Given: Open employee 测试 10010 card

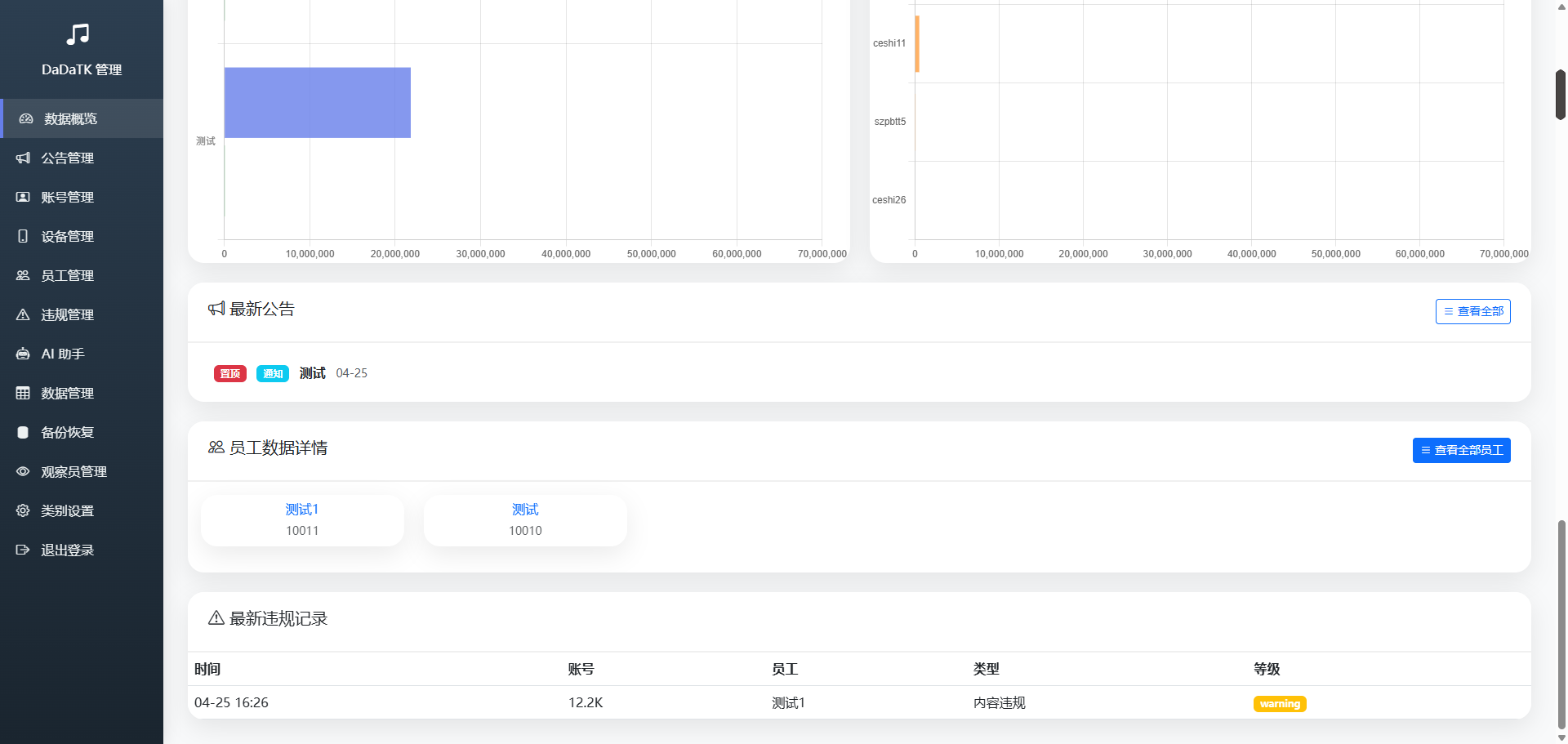Looking at the screenshot, I should (525, 519).
